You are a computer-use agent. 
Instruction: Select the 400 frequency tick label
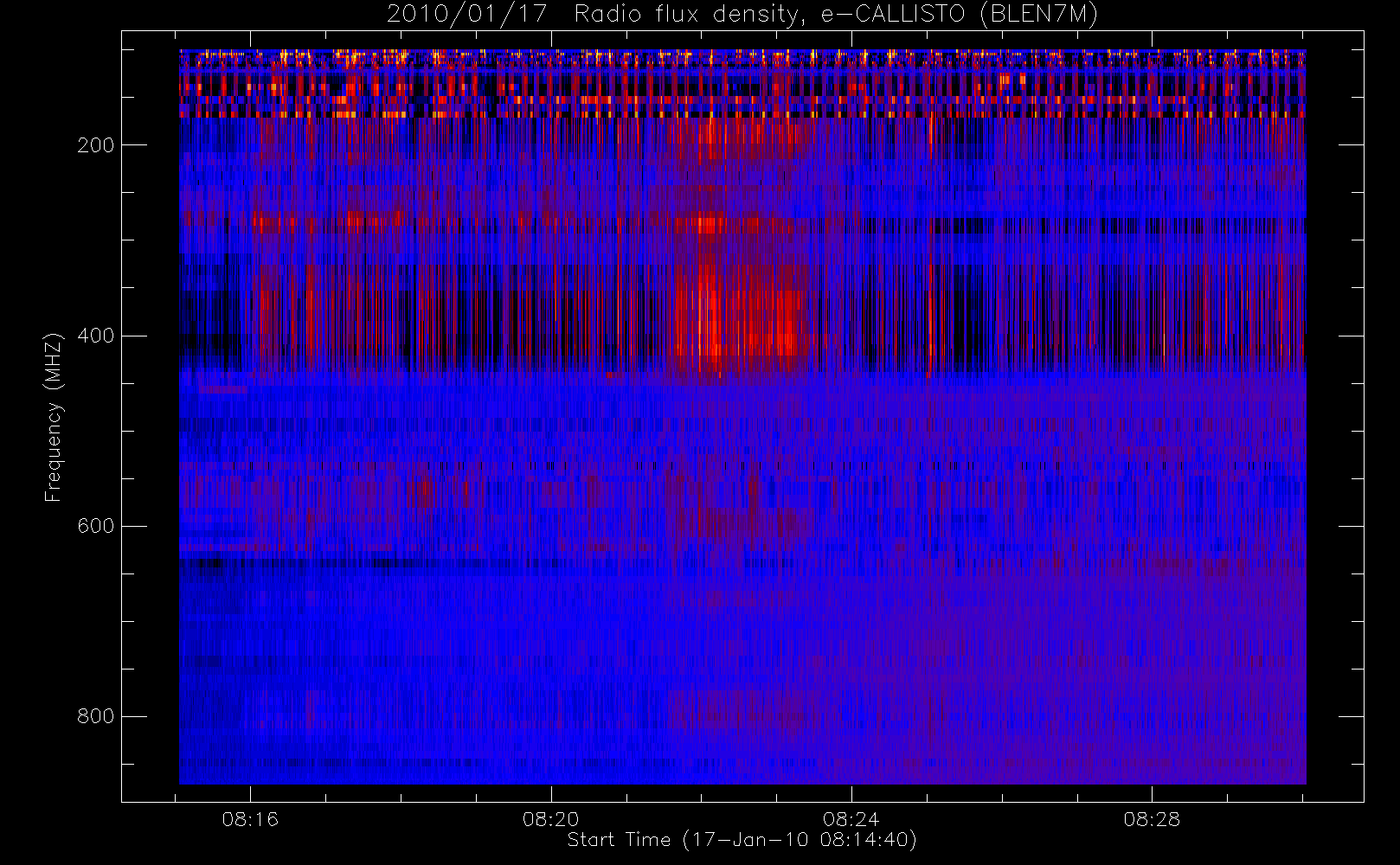coord(96,336)
